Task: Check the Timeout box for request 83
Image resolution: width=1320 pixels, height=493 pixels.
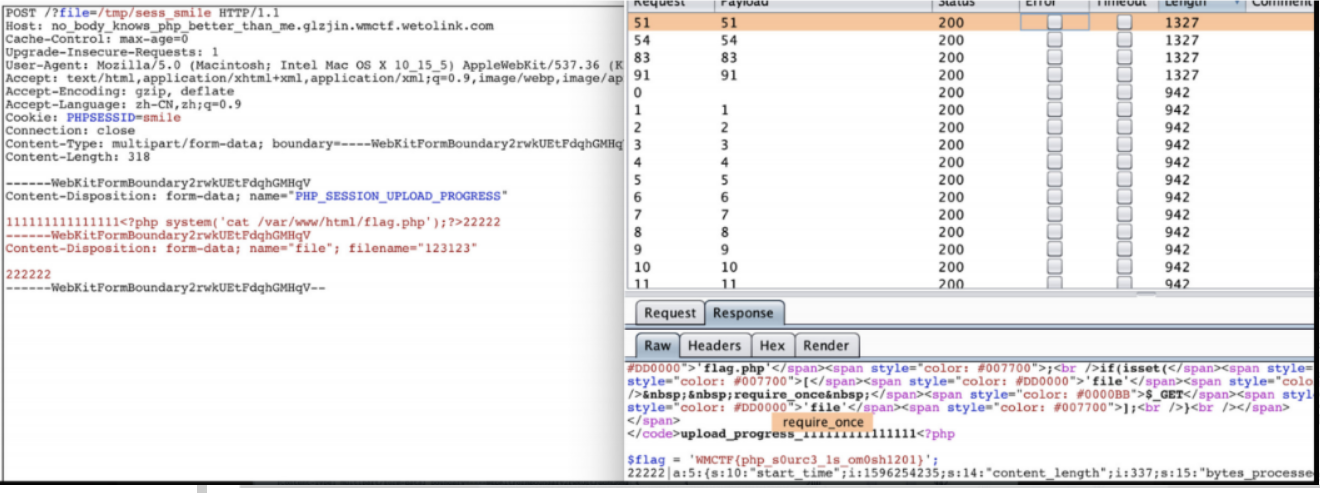Action: (x=1124, y=57)
